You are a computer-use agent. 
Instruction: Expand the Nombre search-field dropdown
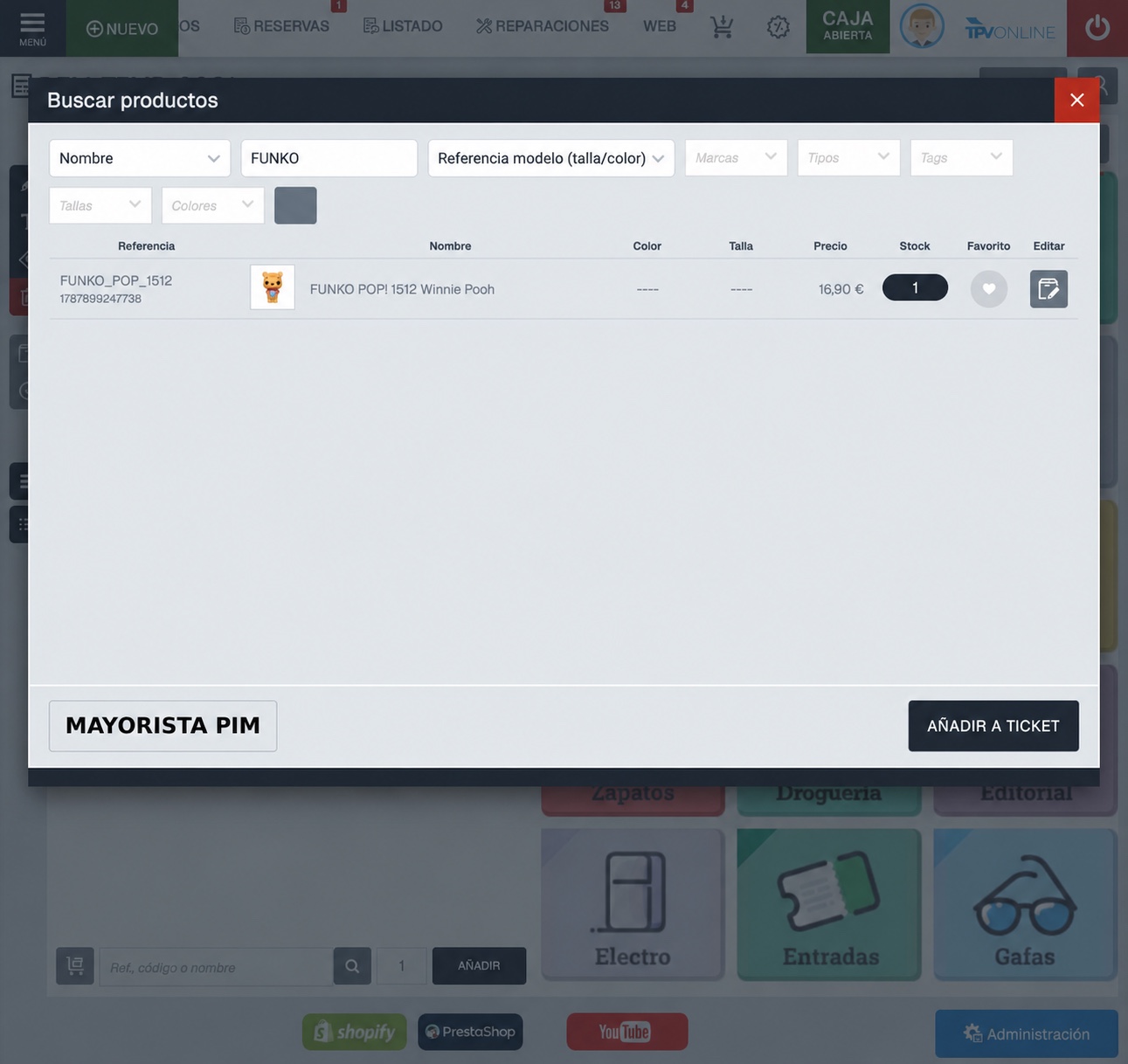click(x=140, y=158)
